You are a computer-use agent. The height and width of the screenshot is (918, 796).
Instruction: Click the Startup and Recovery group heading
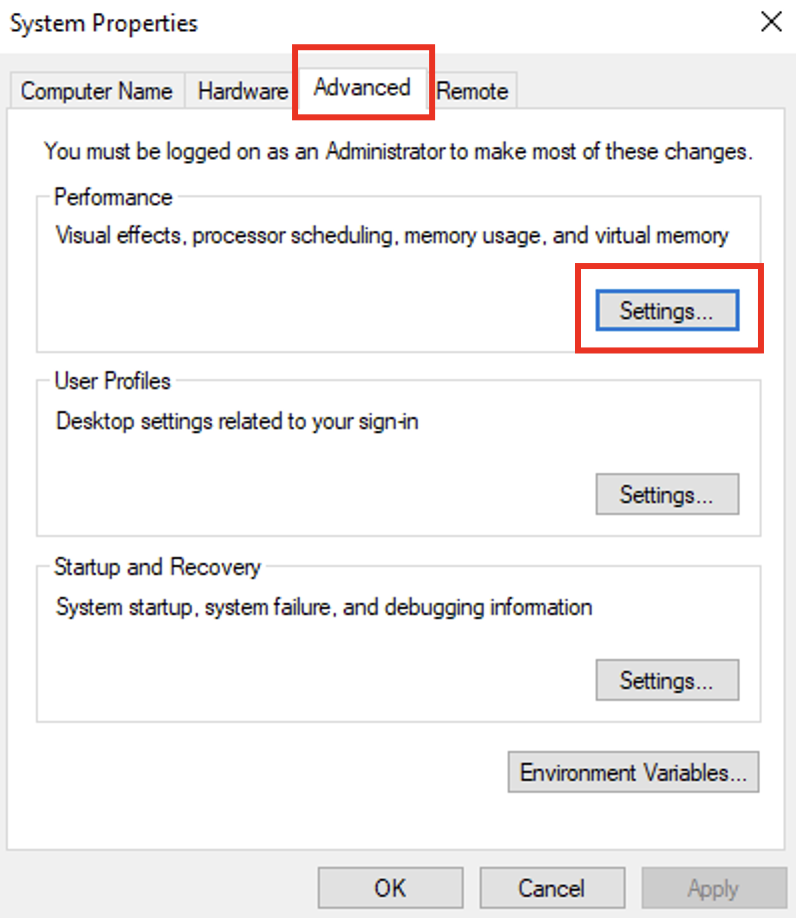tap(157, 567)
